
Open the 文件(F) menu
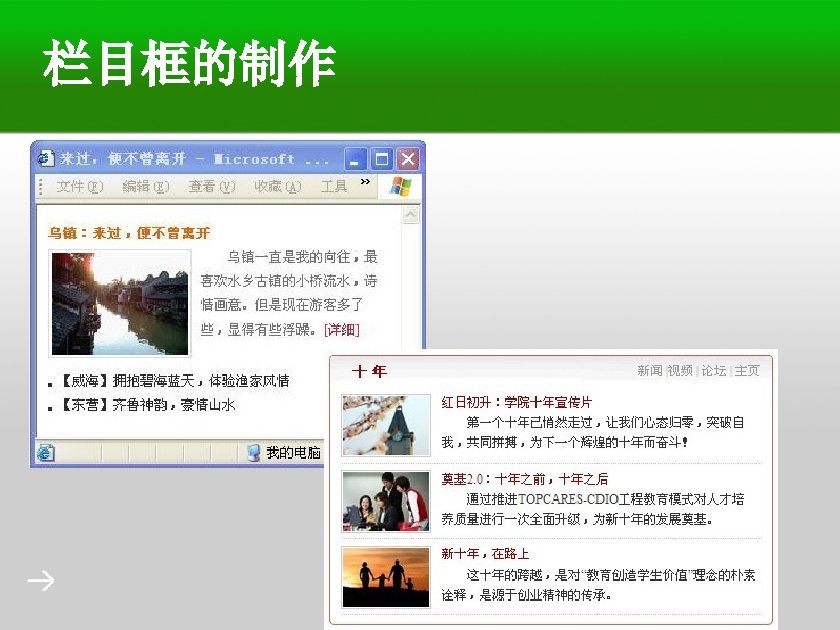[80, 186]
